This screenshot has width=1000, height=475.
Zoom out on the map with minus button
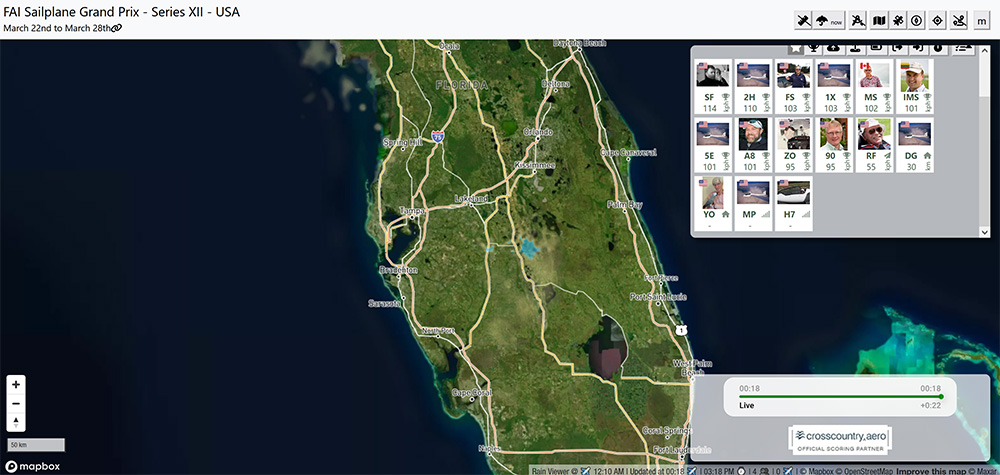tap(16, 403)
